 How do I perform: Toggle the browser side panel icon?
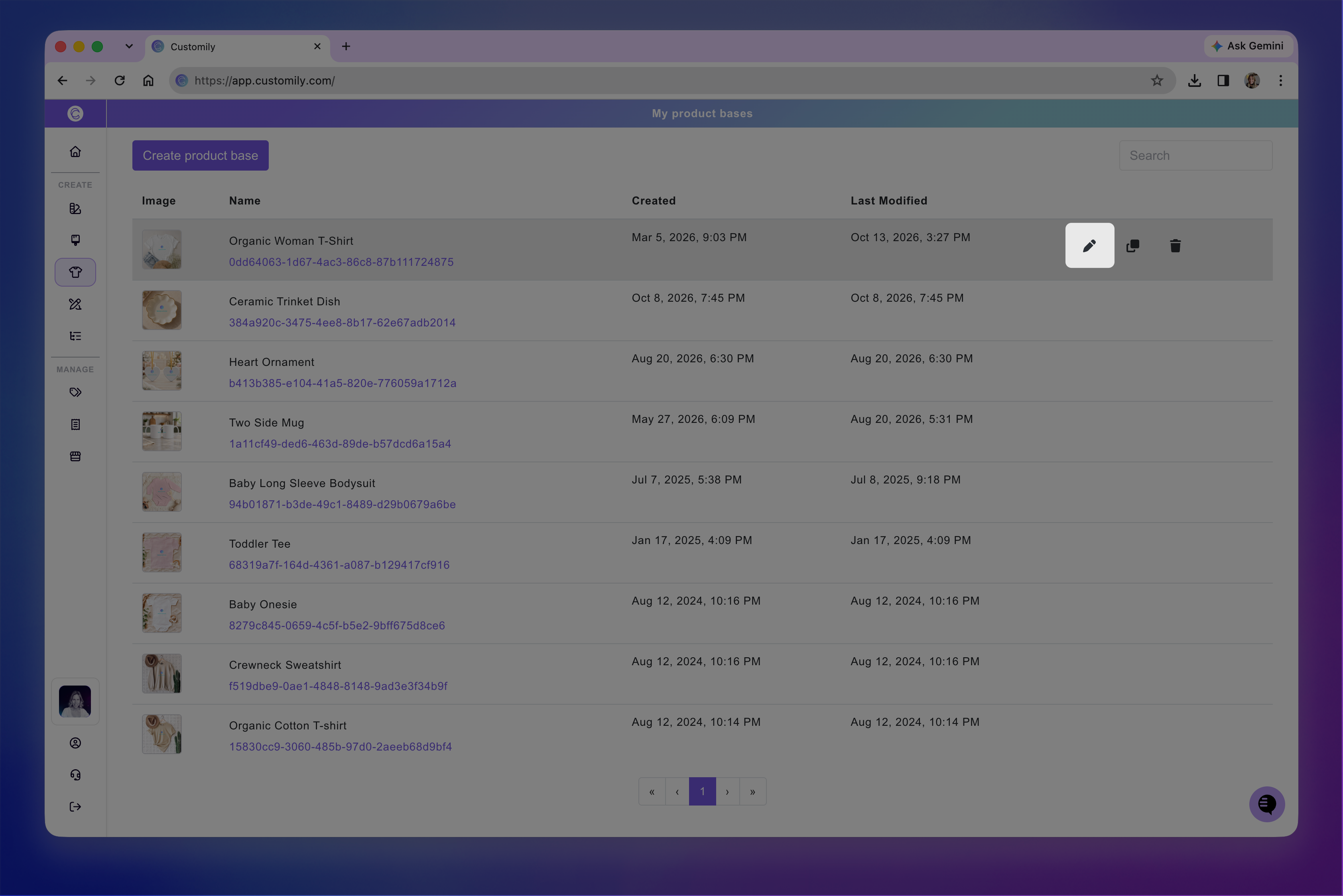click(1223, 81)
